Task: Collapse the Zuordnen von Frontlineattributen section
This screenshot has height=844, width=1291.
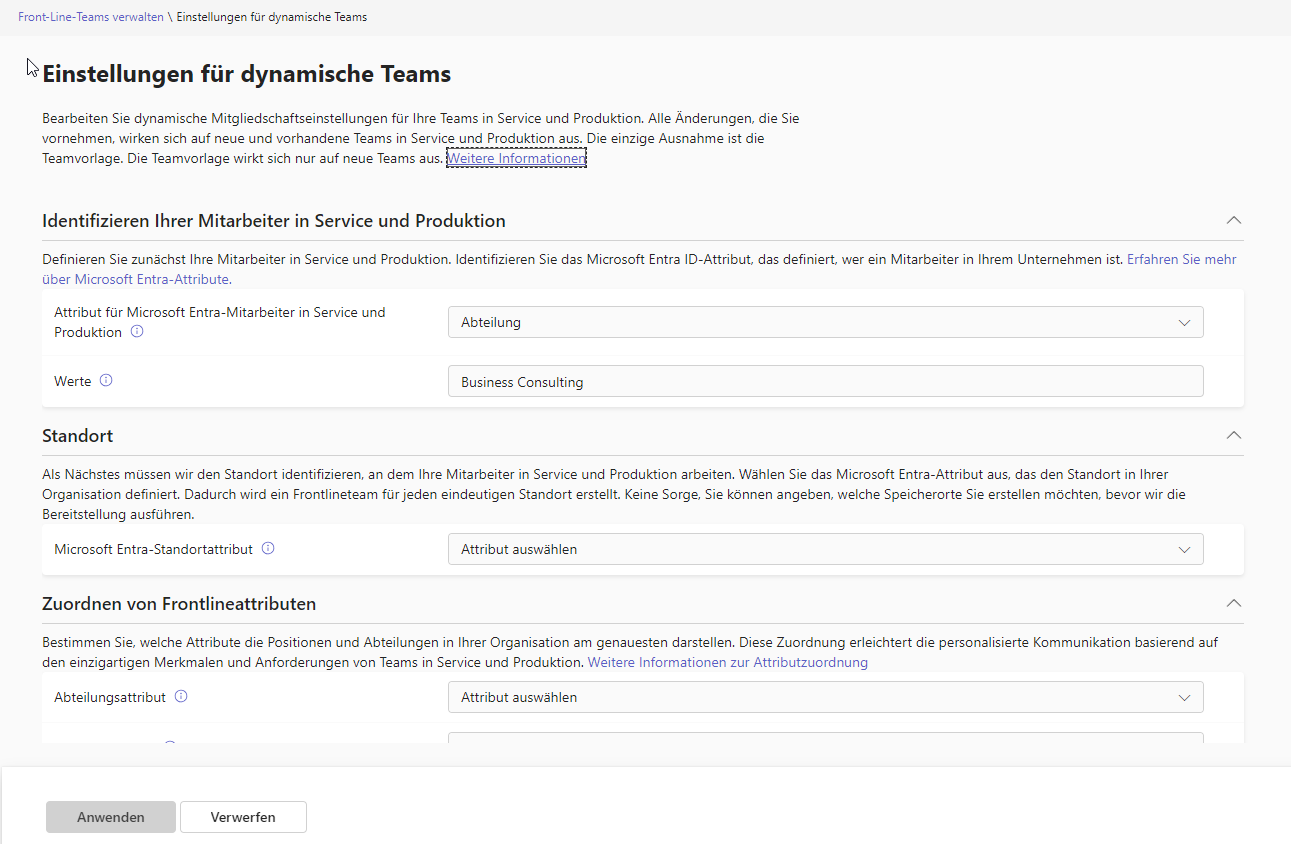Action: 1233,603
